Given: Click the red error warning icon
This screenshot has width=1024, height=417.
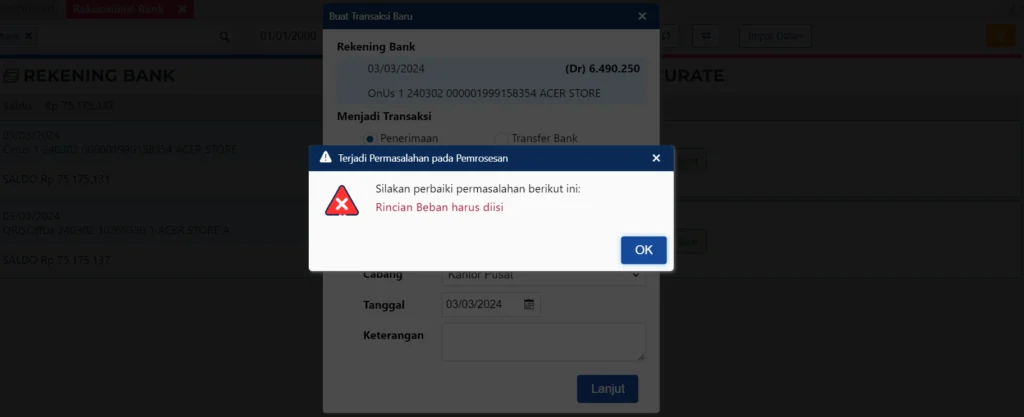Looking at the screenshot, I should coord(342,201).
